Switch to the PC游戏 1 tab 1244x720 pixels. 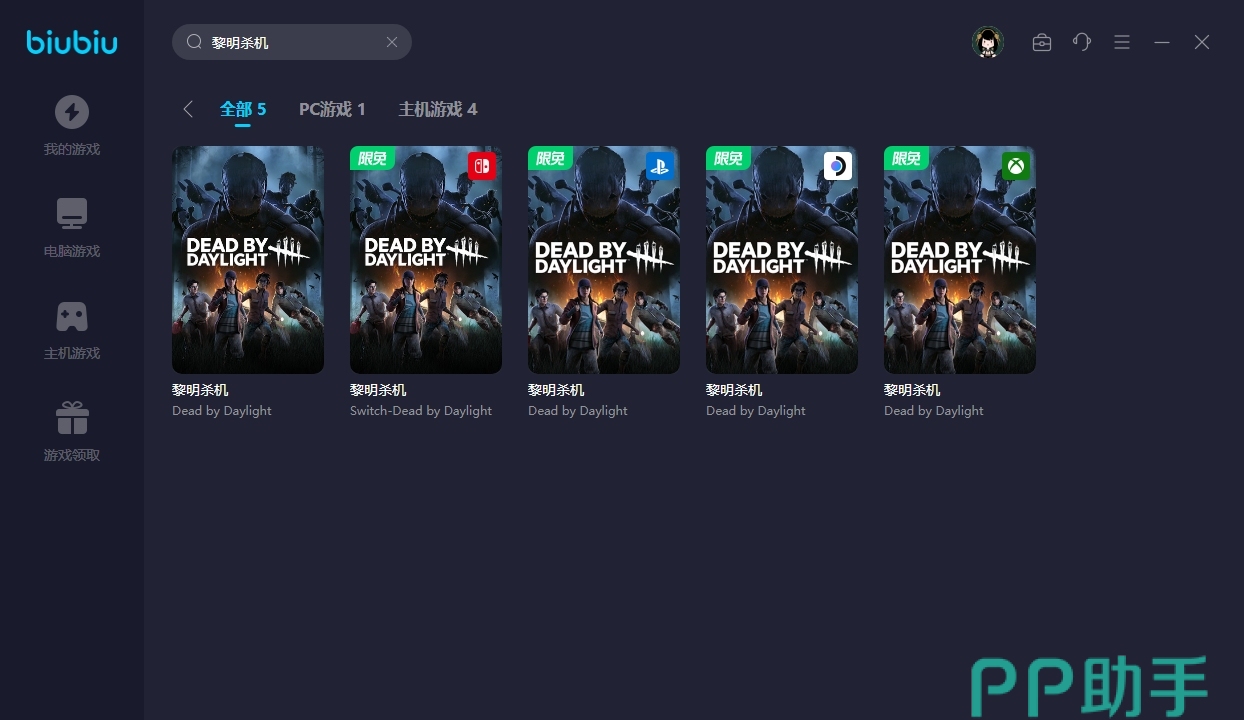332,109
